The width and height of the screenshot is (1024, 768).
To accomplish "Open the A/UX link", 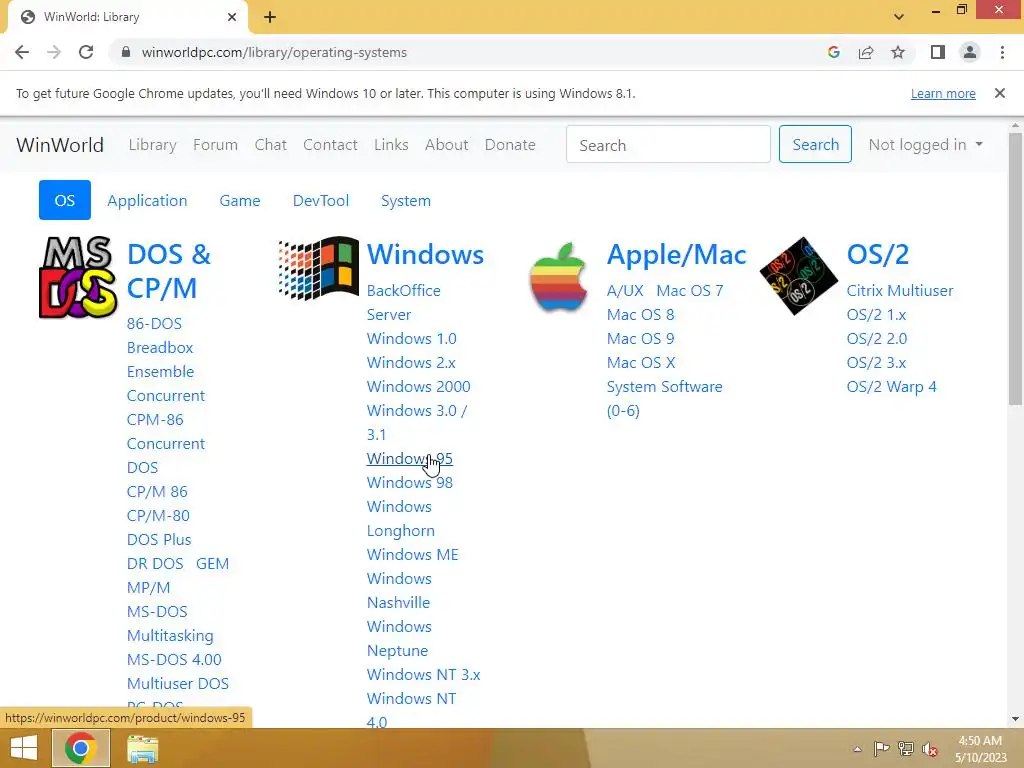I will [x=625, y=291].
